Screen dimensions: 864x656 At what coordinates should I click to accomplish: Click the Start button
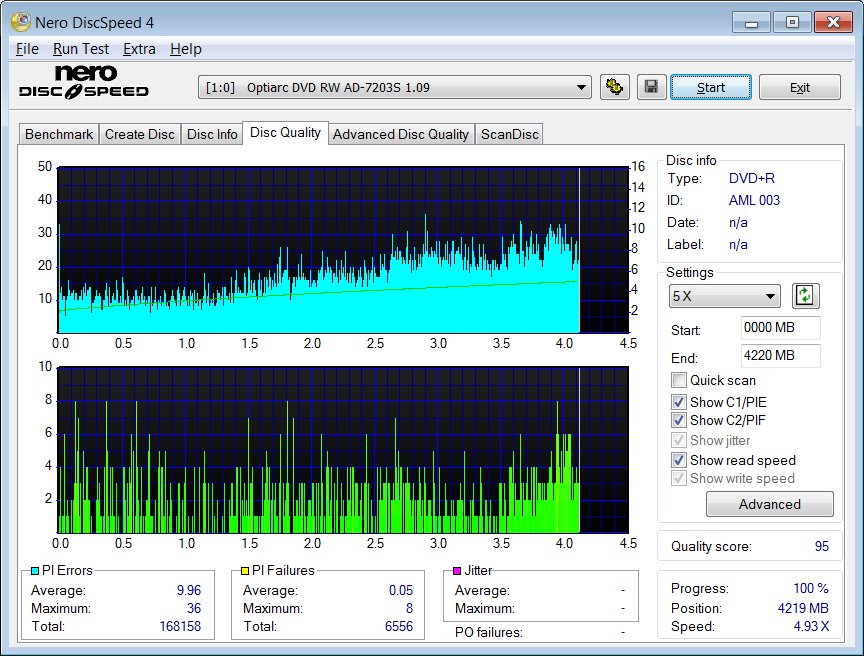click(x=711, y=88)
